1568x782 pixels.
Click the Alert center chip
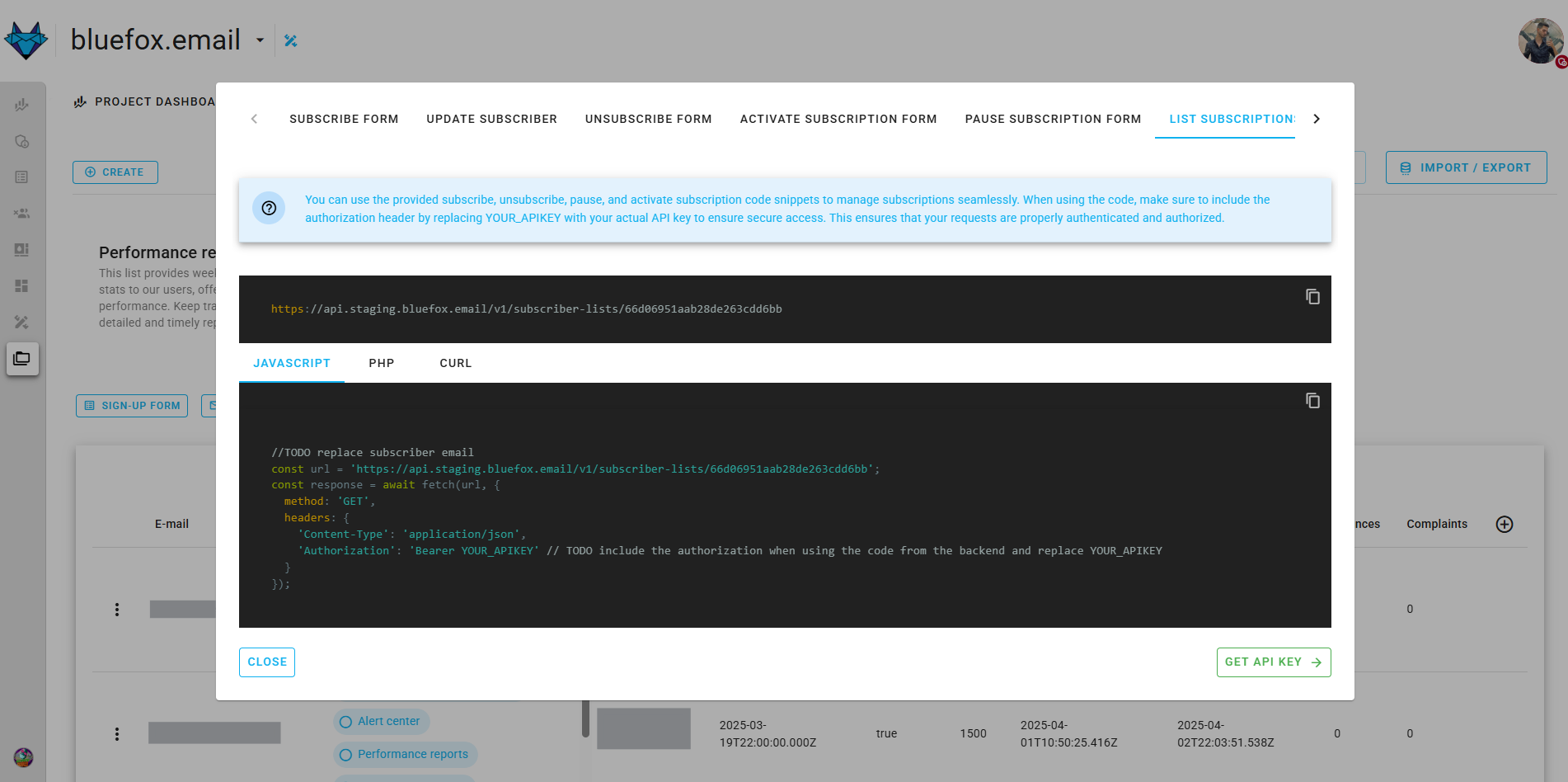click(382, 722)
